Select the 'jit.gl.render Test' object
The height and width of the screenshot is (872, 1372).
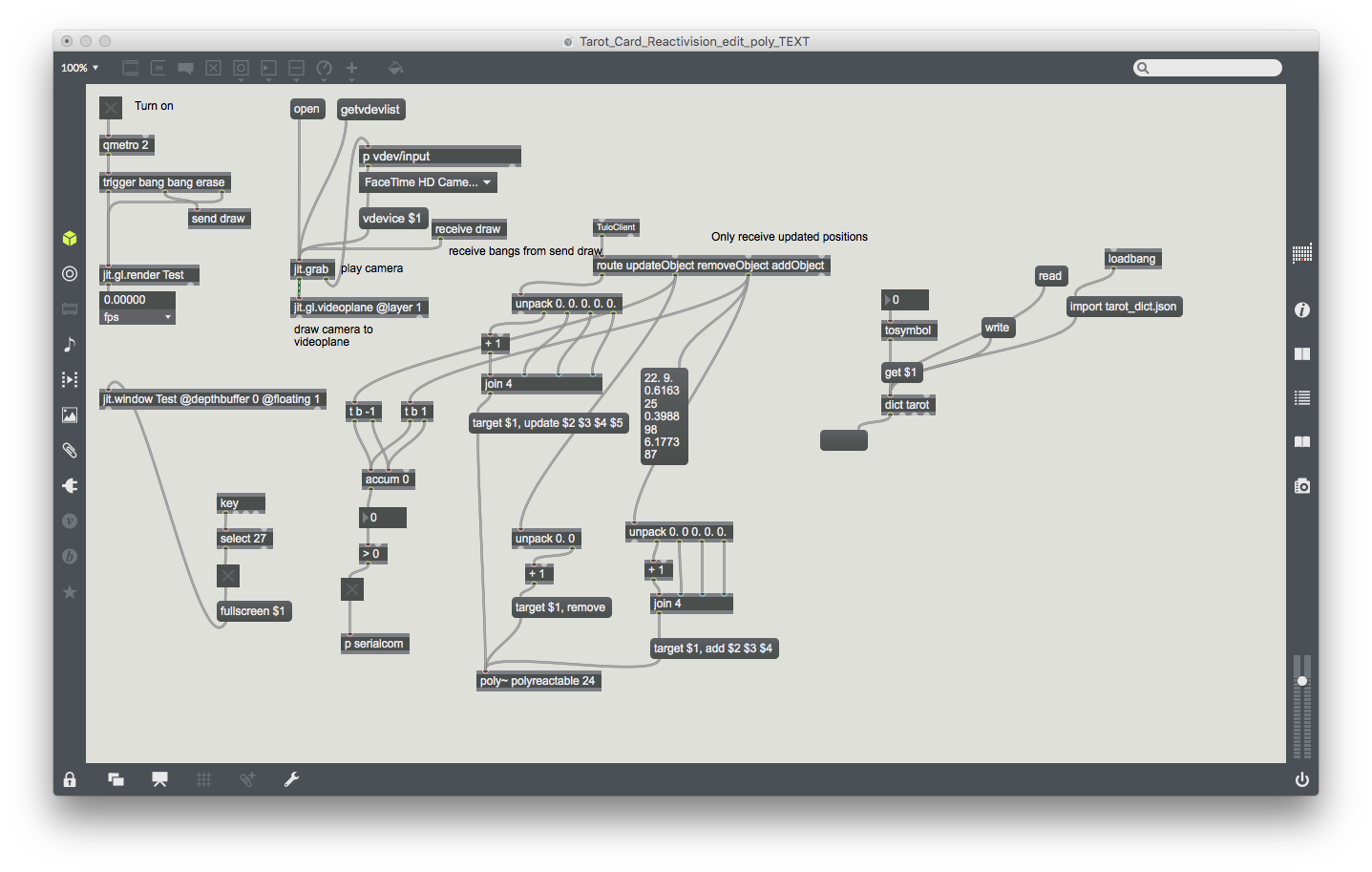coord(149,275)
